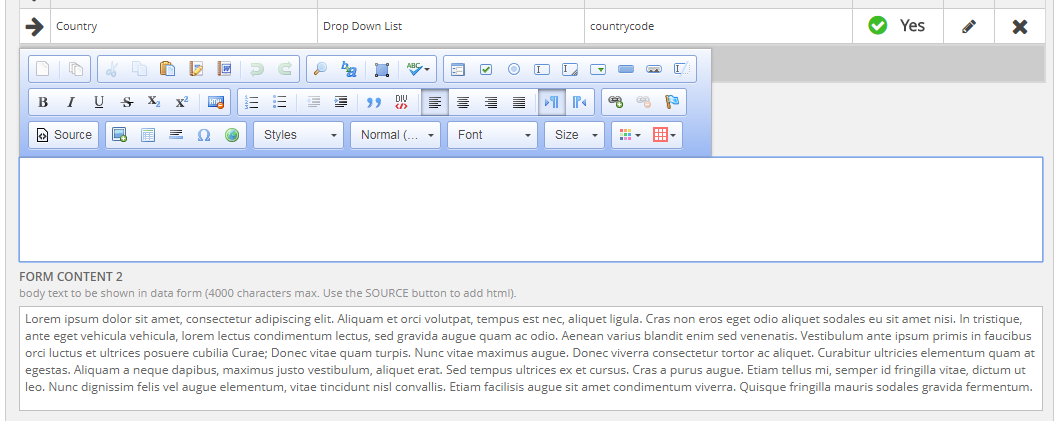1055x421 pixels.
Task: Open the Normal paragraph format dropdown
Action: (396, 135)
